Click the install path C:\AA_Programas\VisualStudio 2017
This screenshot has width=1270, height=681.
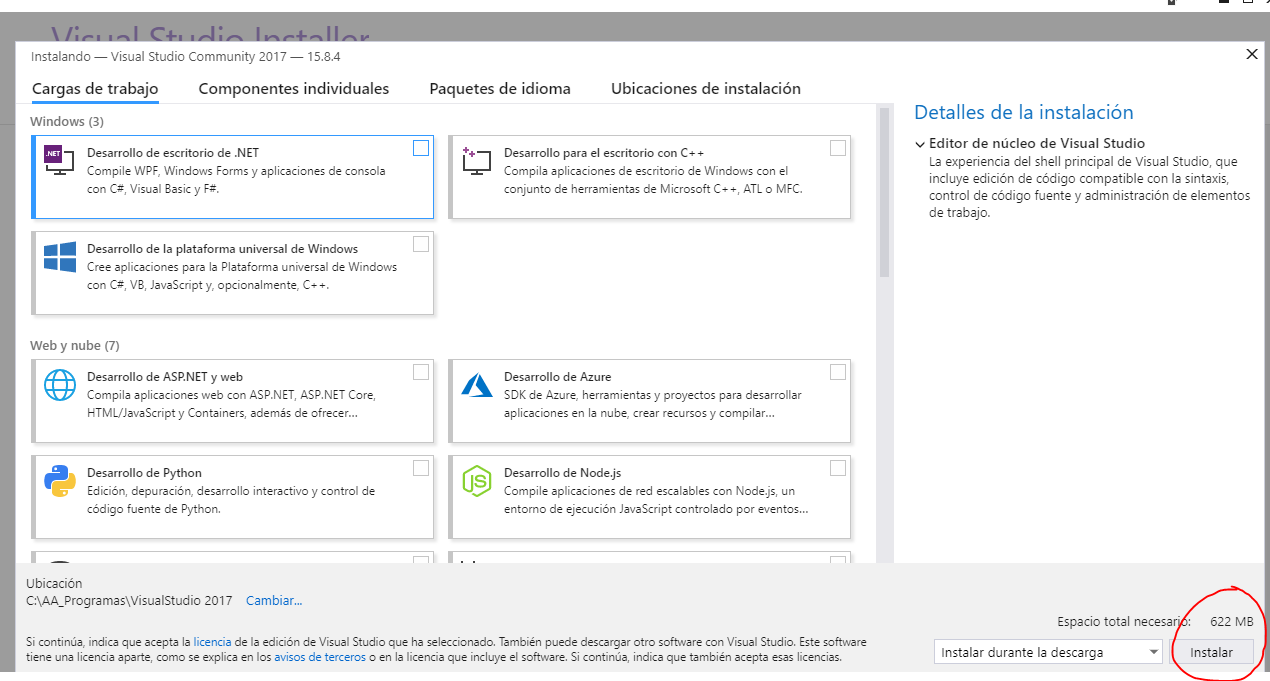click(129, 600)
